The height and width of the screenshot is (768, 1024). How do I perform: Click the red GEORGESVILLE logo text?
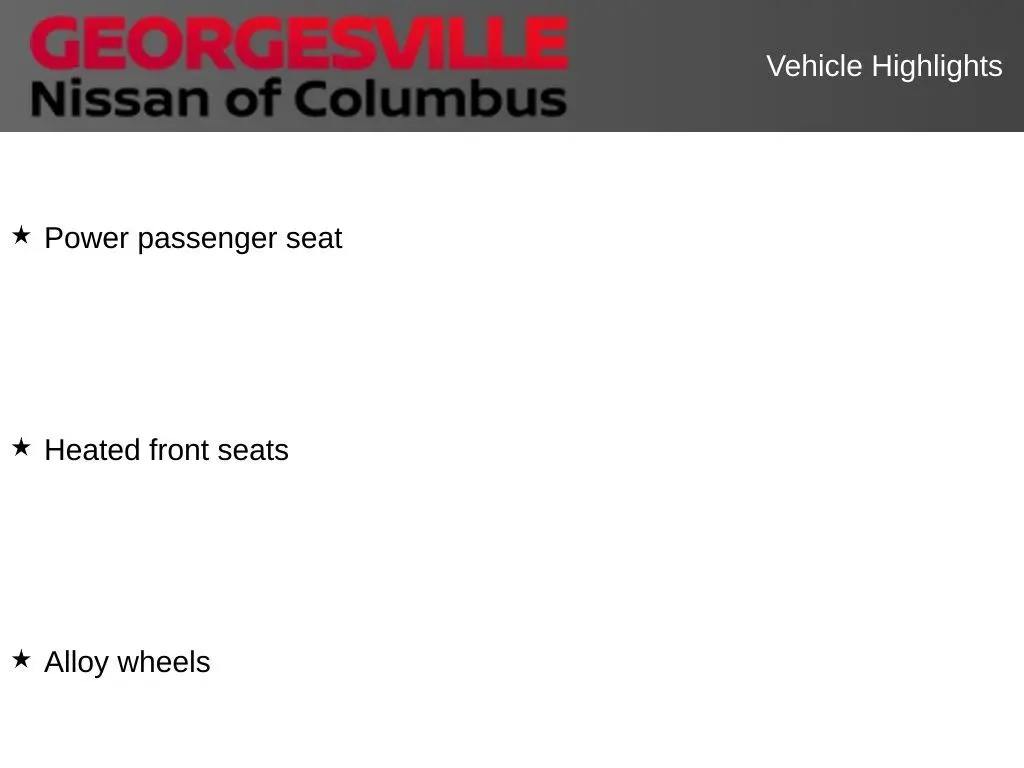pyautogui.click(x=298, y=45)
